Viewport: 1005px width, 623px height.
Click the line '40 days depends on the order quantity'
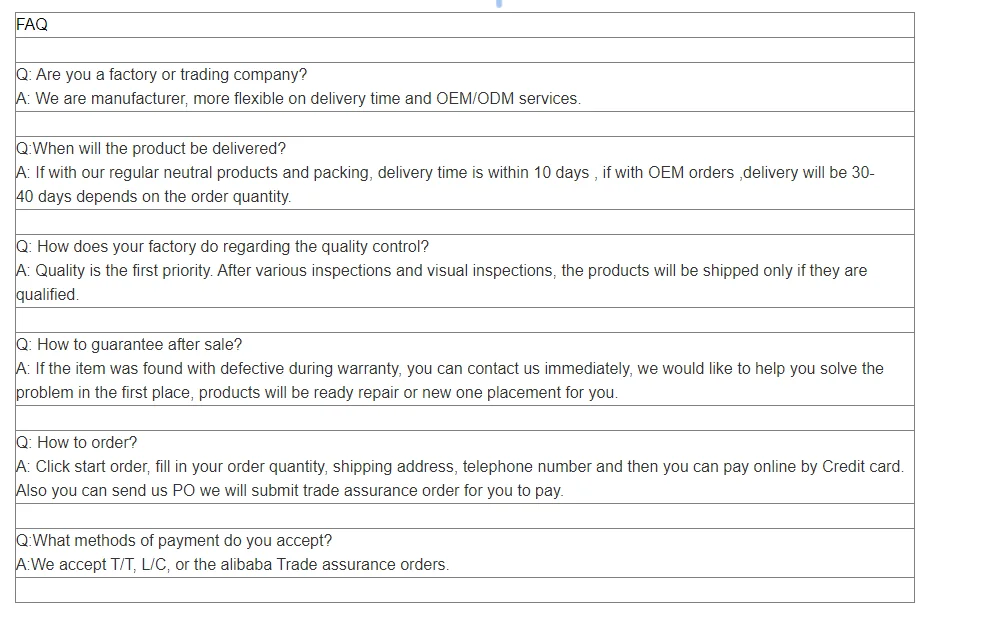[x=154, y=197]
